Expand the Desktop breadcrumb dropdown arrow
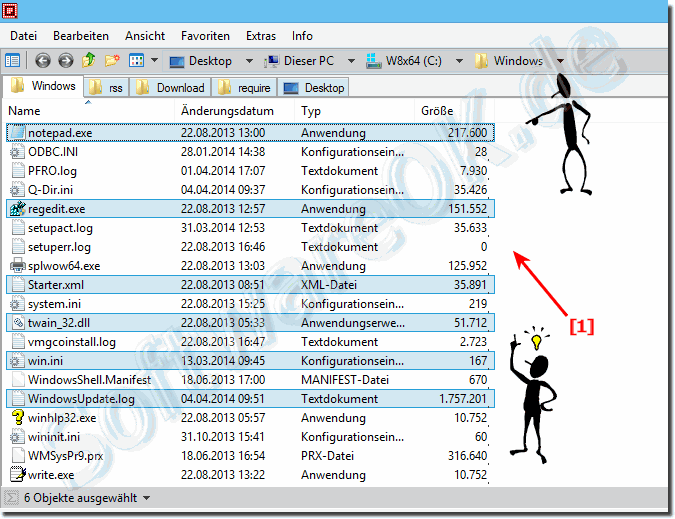 (249, 61)
